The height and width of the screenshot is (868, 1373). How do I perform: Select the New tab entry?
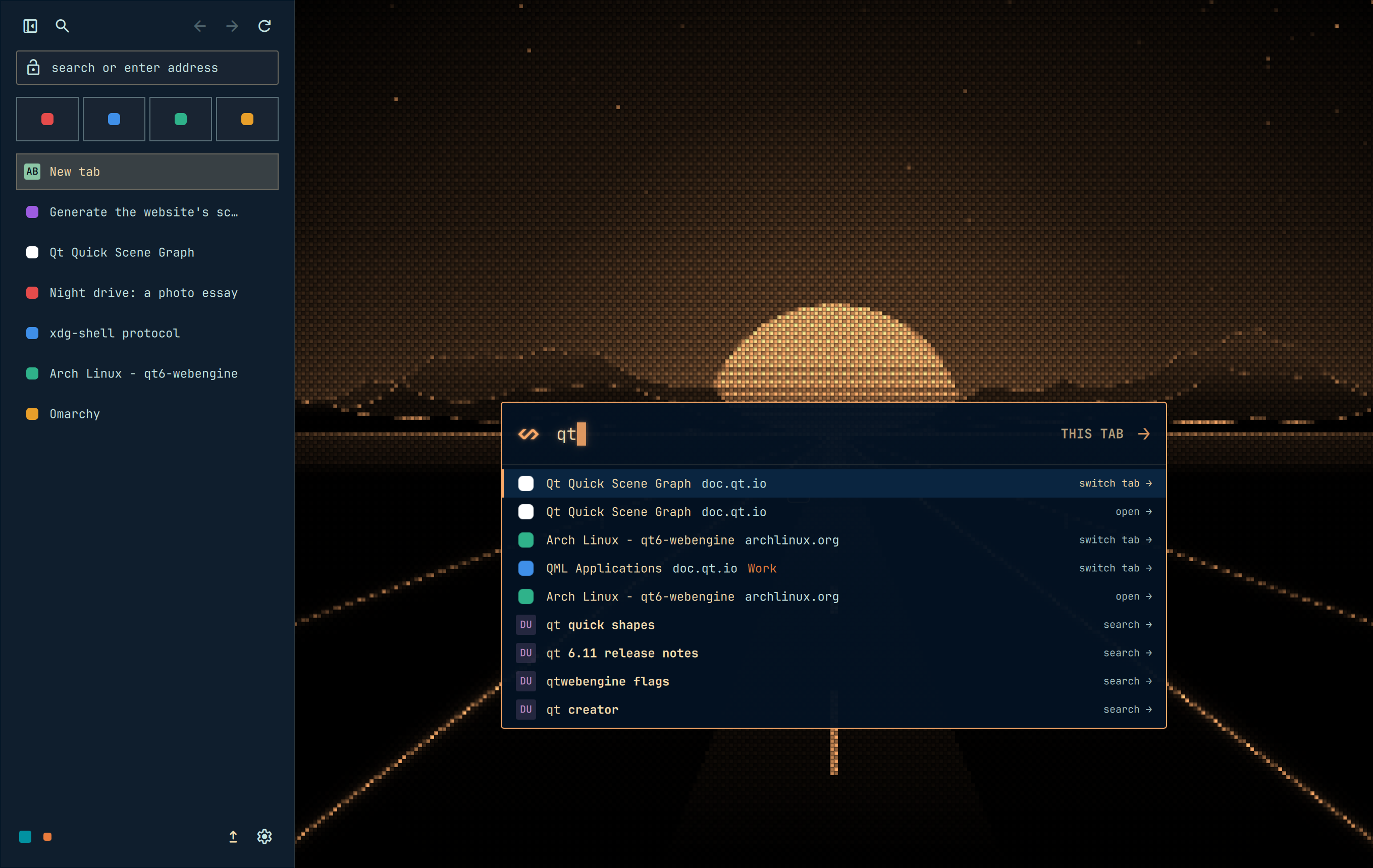pos(147,172)
